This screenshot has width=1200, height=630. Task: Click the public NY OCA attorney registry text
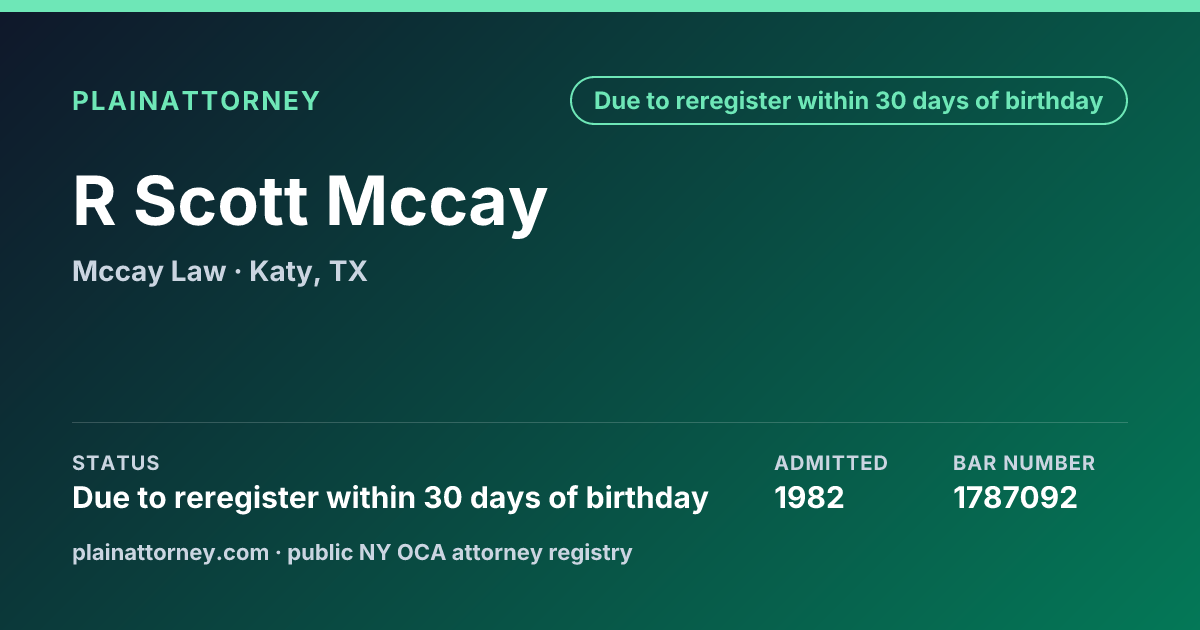460,552
